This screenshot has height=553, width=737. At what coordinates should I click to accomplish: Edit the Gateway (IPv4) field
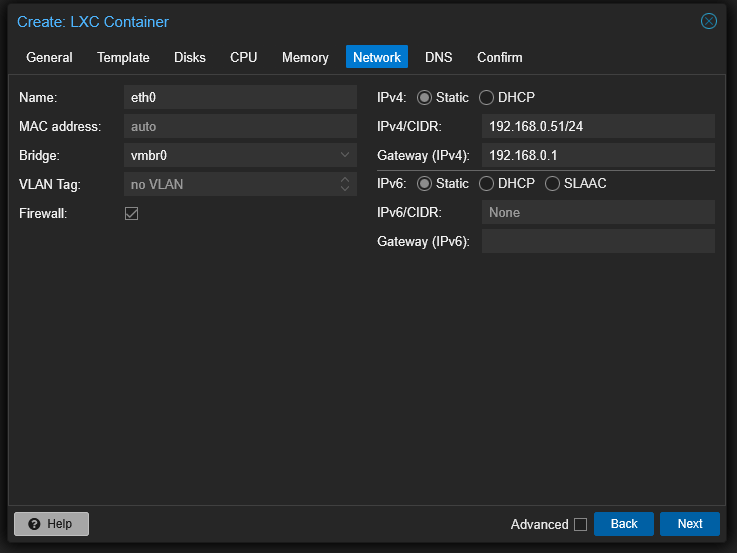[598, 155]
